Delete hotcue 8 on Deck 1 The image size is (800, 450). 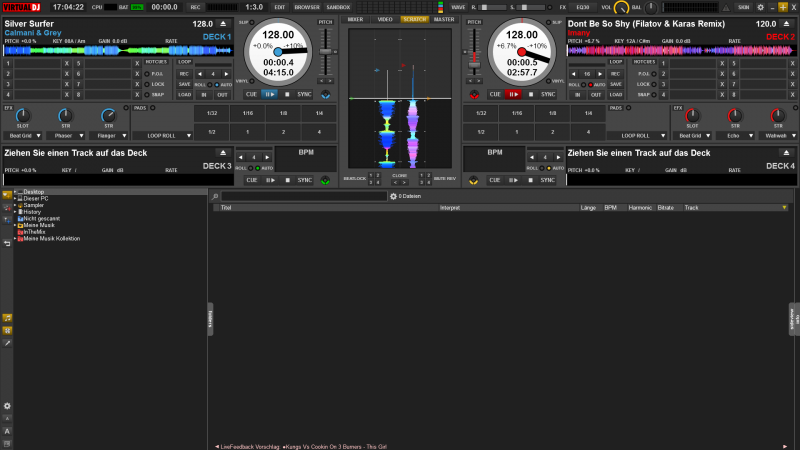coord(137,95)
